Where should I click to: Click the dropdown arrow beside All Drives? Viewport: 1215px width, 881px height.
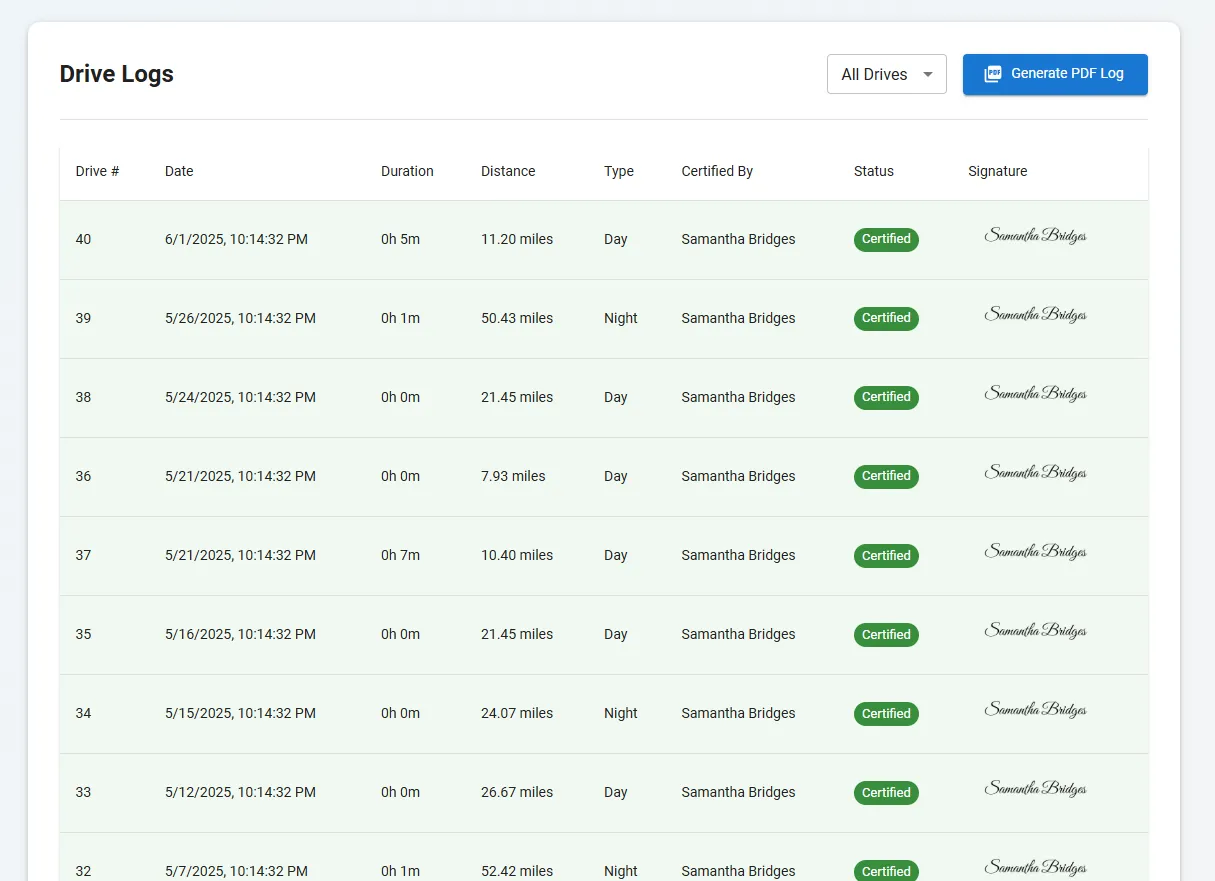928,74
